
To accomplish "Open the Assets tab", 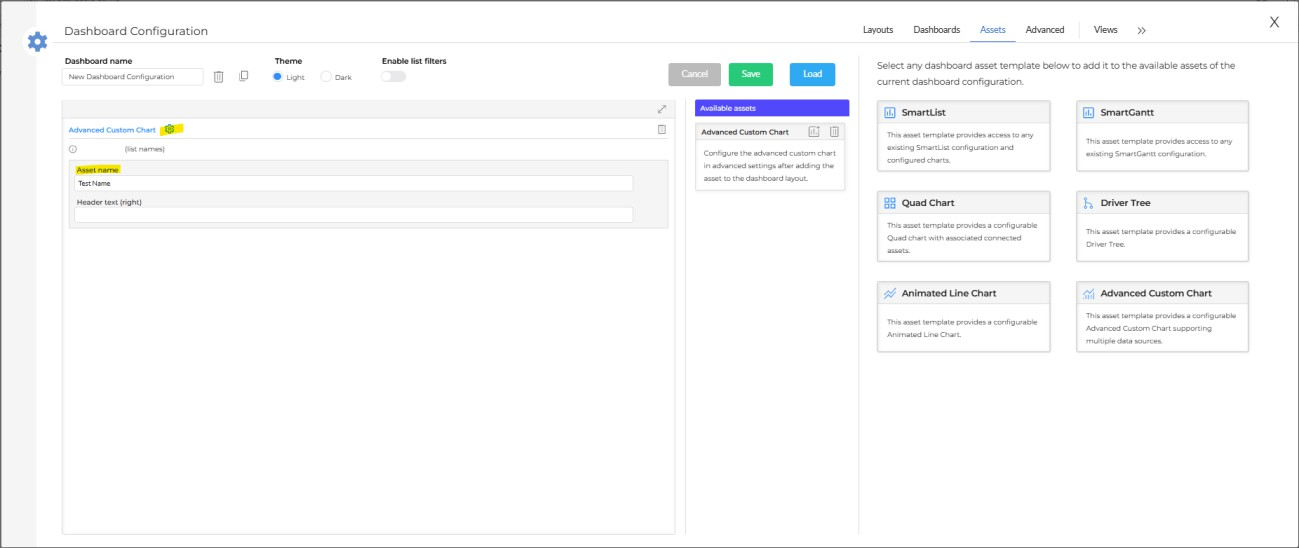I will pyautogui.click(x=993, y=30).
